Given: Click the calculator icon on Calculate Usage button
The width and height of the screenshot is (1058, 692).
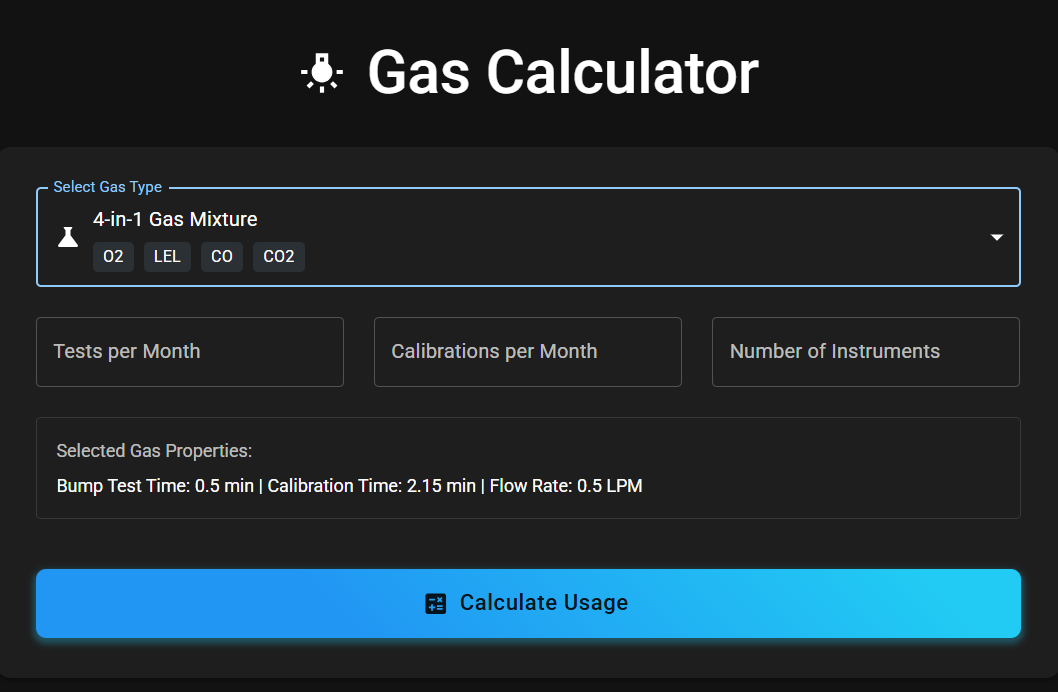Looking at the screenshot, I should pyautogui.click(x=435, y=603).
